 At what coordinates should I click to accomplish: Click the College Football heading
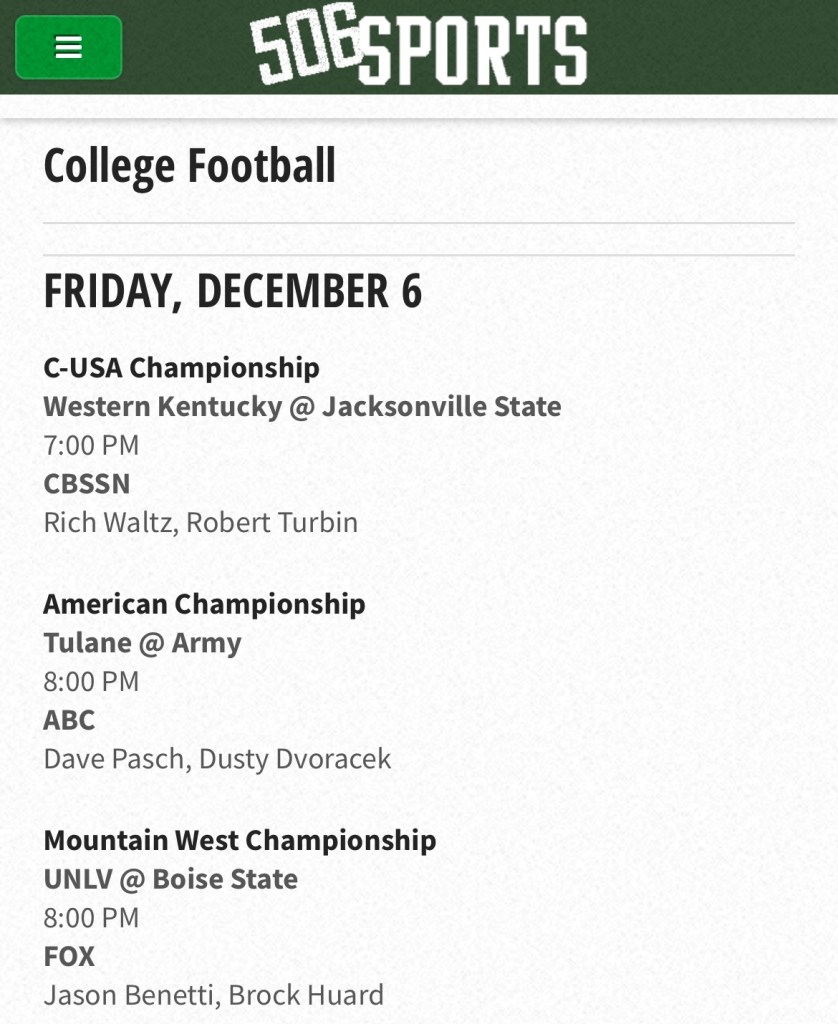coord(189,166)
